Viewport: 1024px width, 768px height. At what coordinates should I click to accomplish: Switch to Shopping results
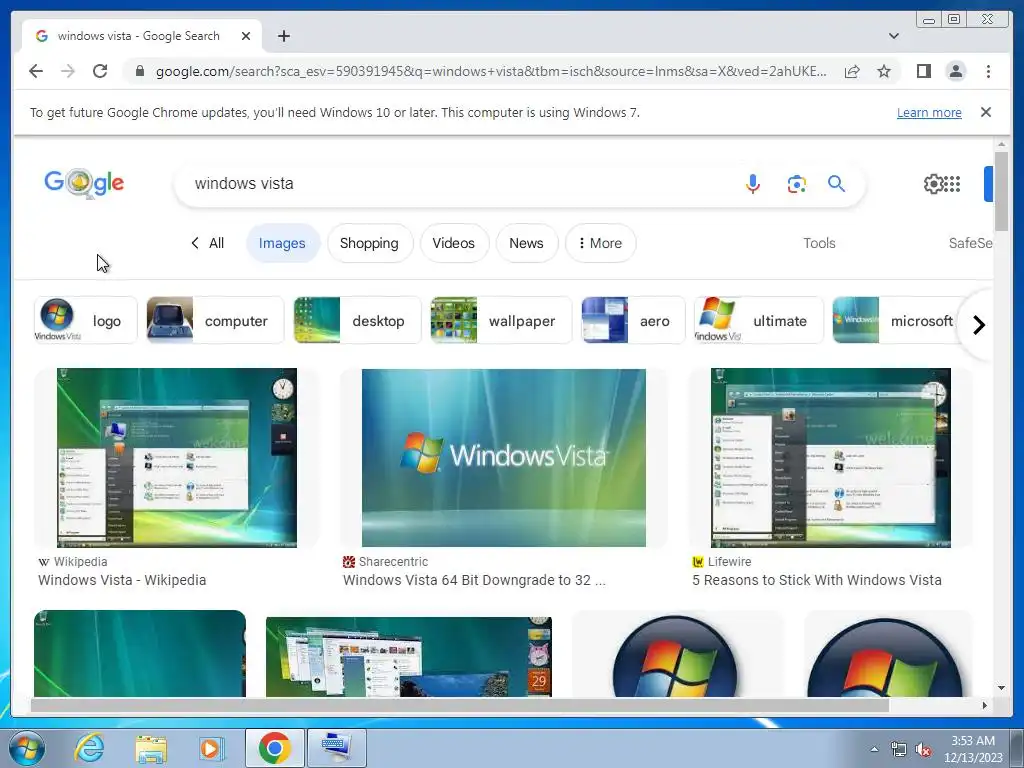pyautogui.click(x=369, y=243)
